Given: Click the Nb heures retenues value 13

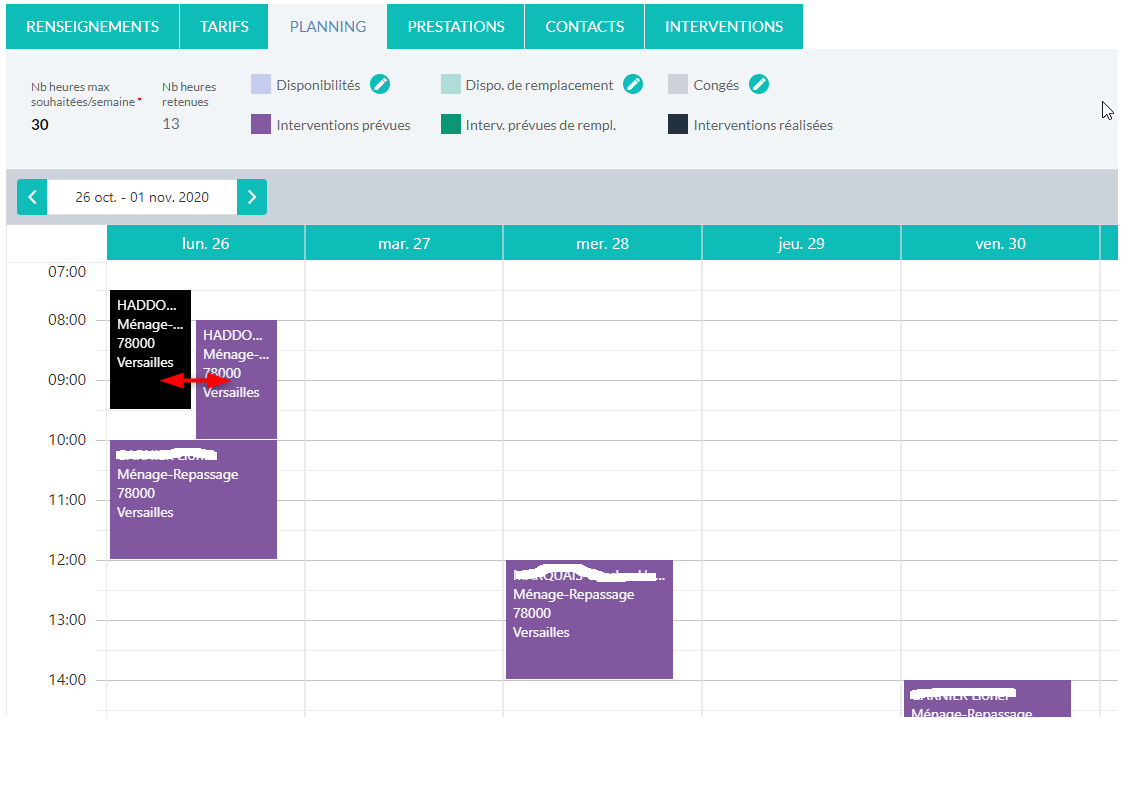Looking at the screenshot, I should click(x=169, y=124).
